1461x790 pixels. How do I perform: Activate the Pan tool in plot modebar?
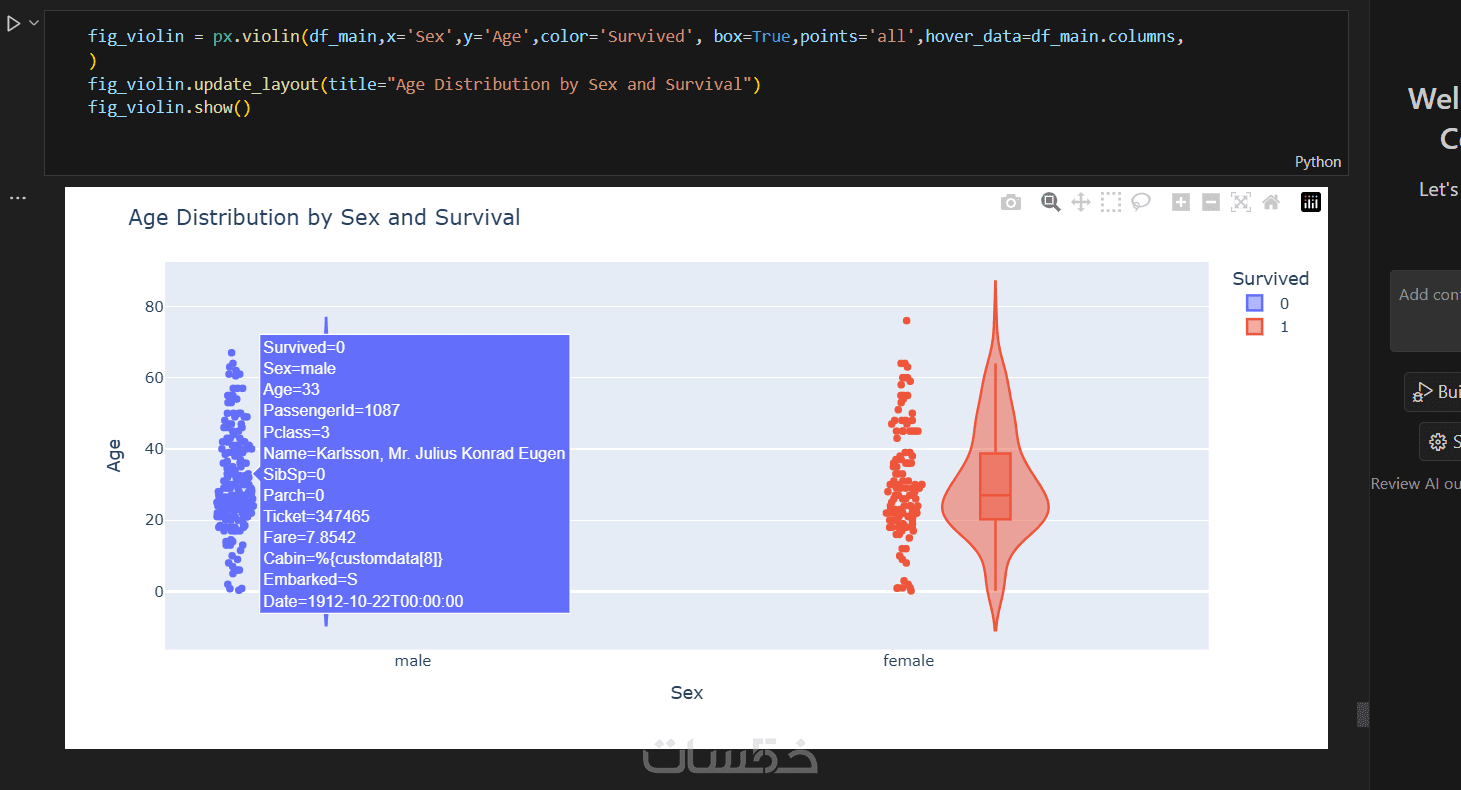tap(1080, 202)
